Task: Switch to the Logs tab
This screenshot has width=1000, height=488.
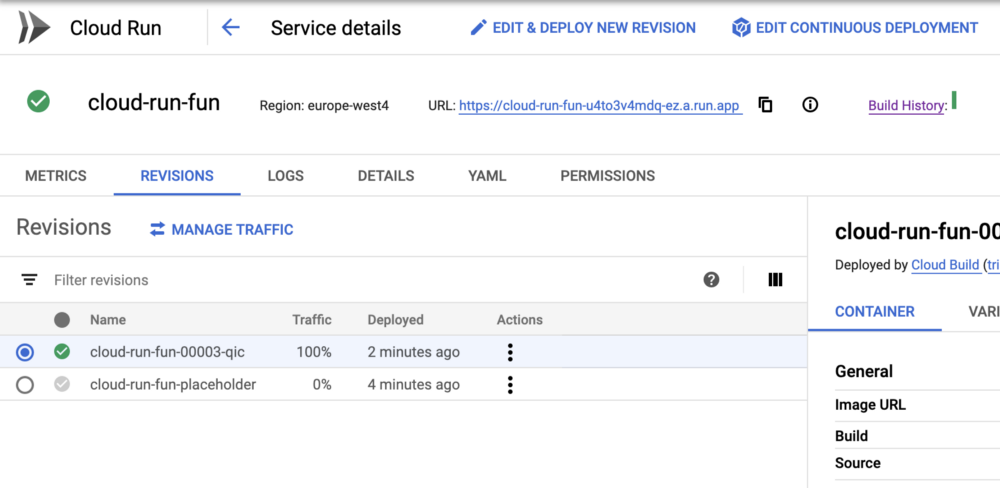Action: 285,176
